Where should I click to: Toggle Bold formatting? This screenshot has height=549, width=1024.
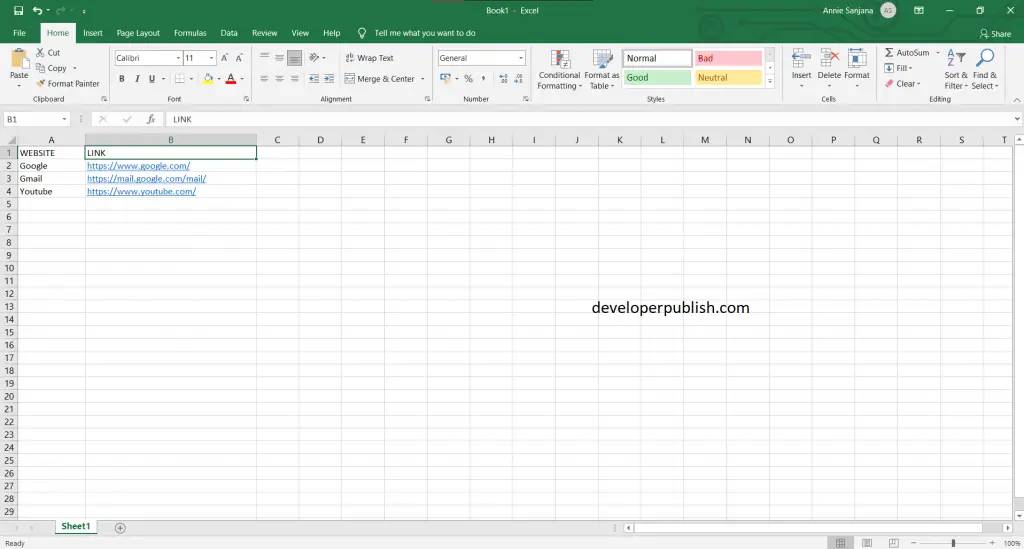coord(121,79)
